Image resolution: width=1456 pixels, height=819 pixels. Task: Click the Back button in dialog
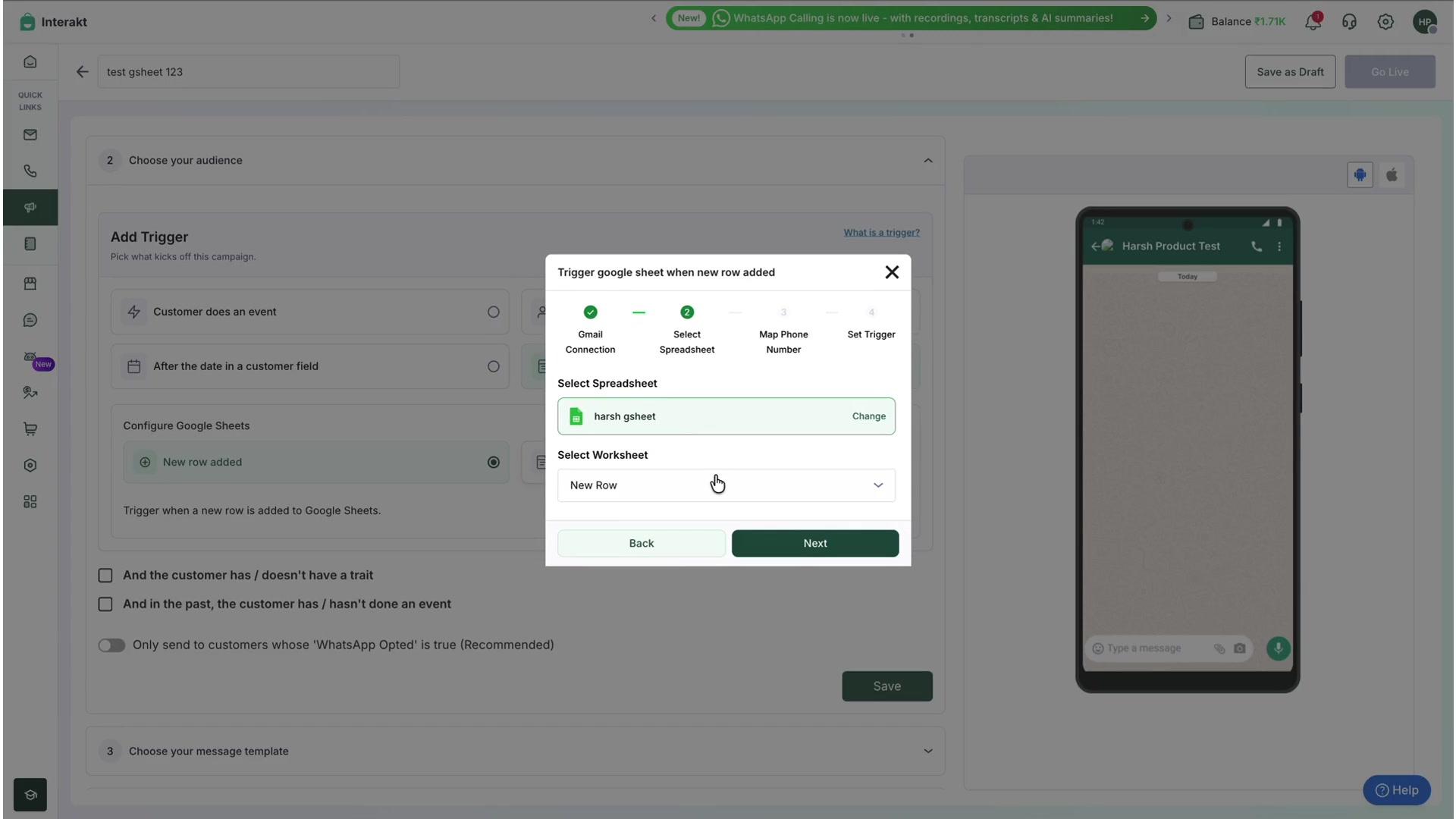pos(642,544)
